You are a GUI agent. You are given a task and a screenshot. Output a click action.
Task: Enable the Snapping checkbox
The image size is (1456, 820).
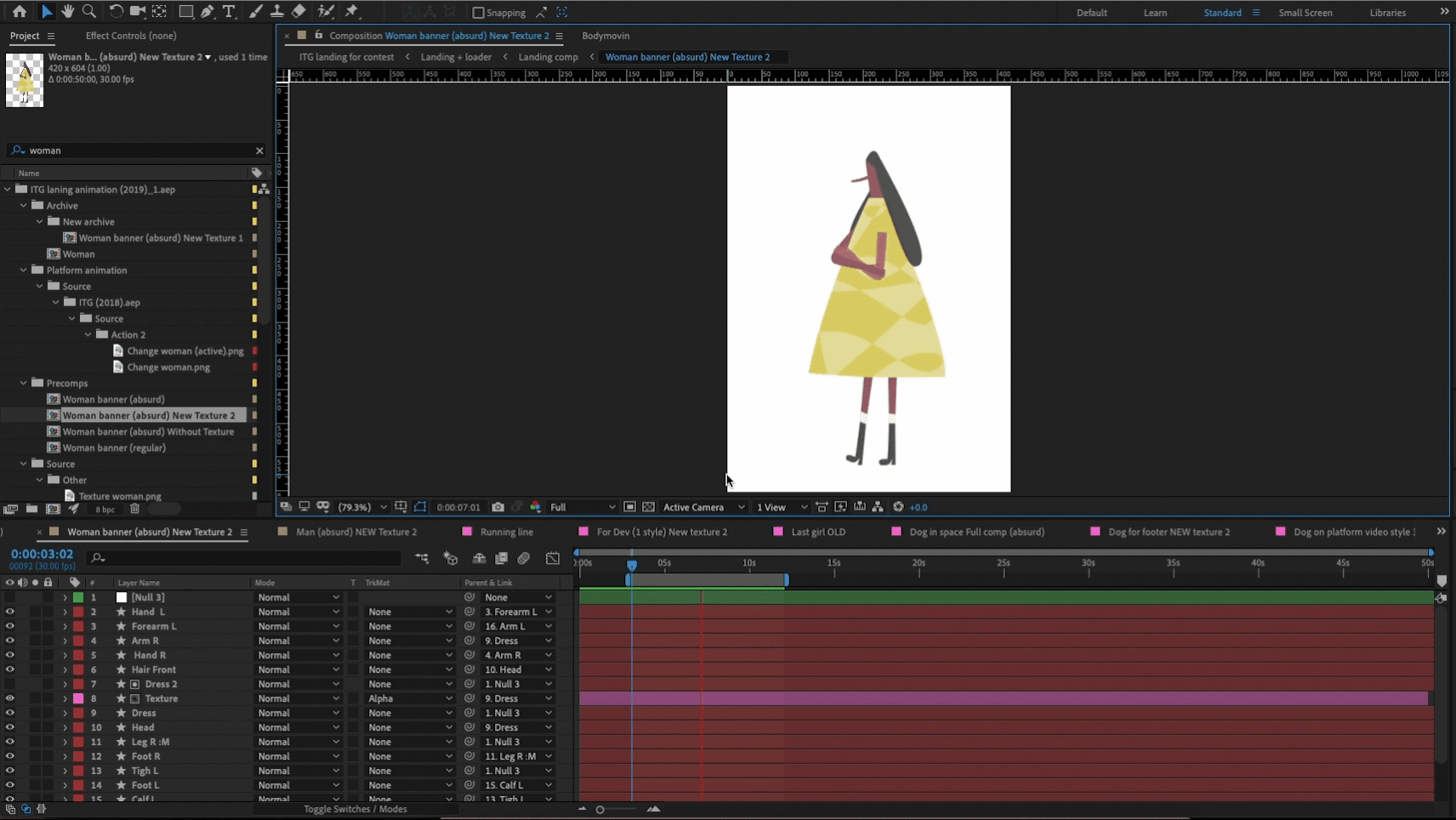pyautogui.click(x=478, y=13)
